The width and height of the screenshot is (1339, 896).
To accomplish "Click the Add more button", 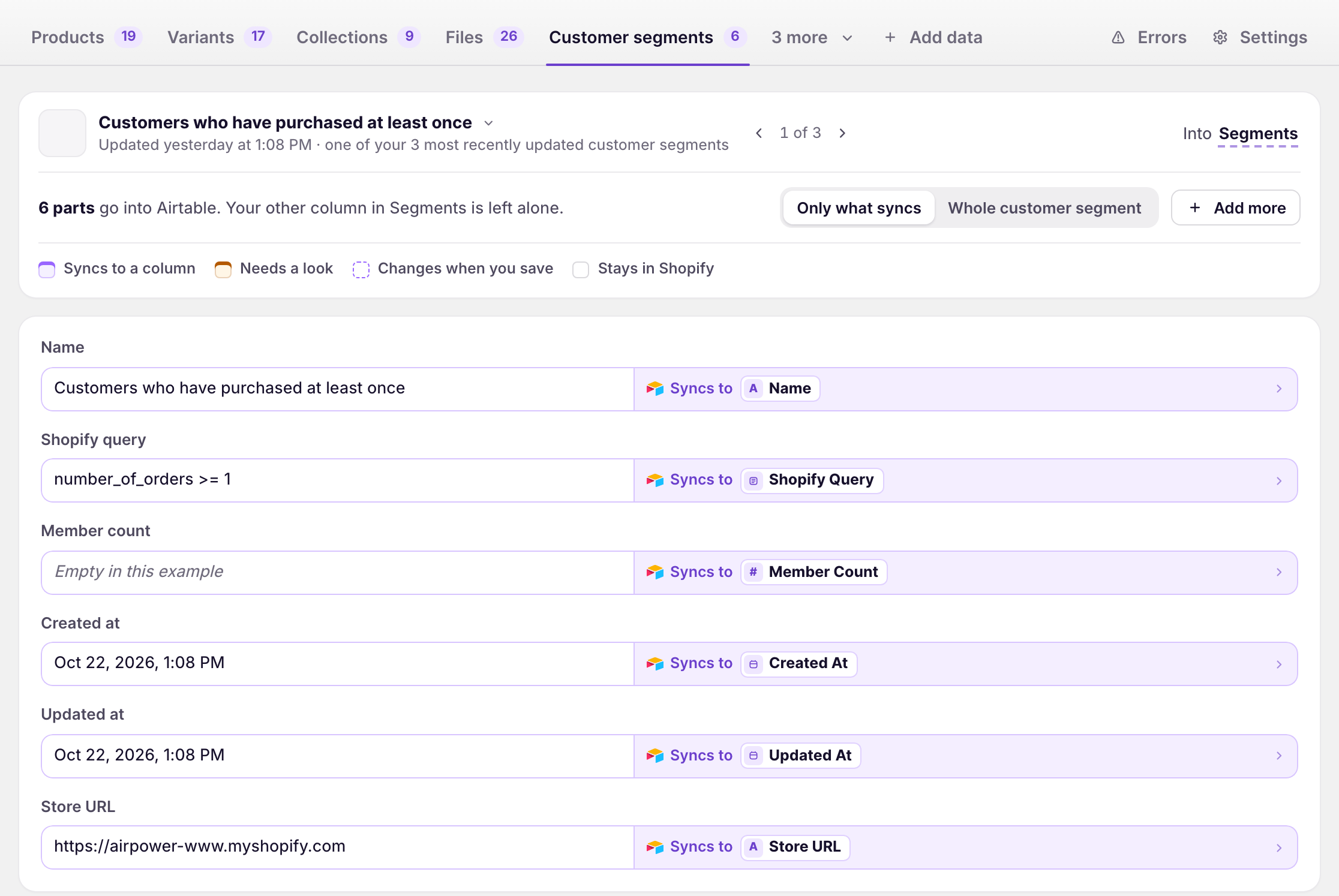I will coord(1235,208).
